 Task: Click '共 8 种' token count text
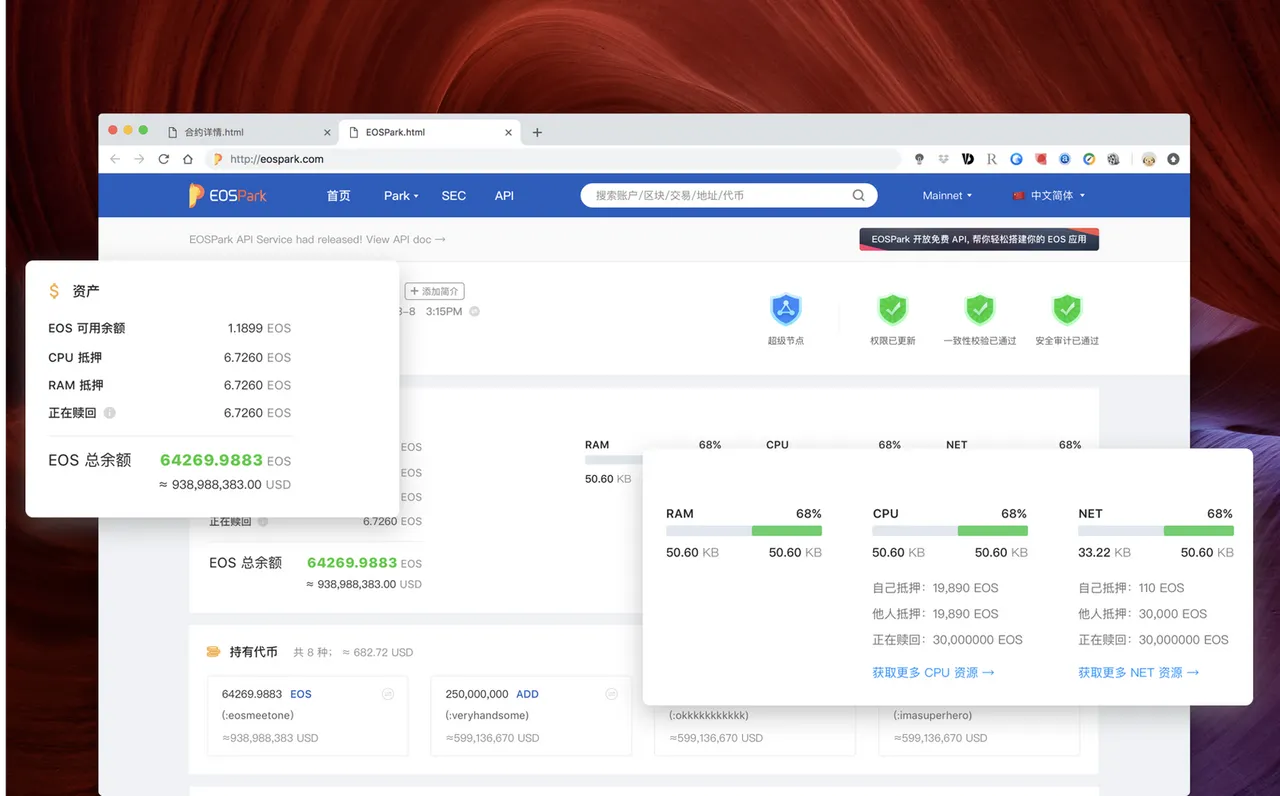point(312,652)
